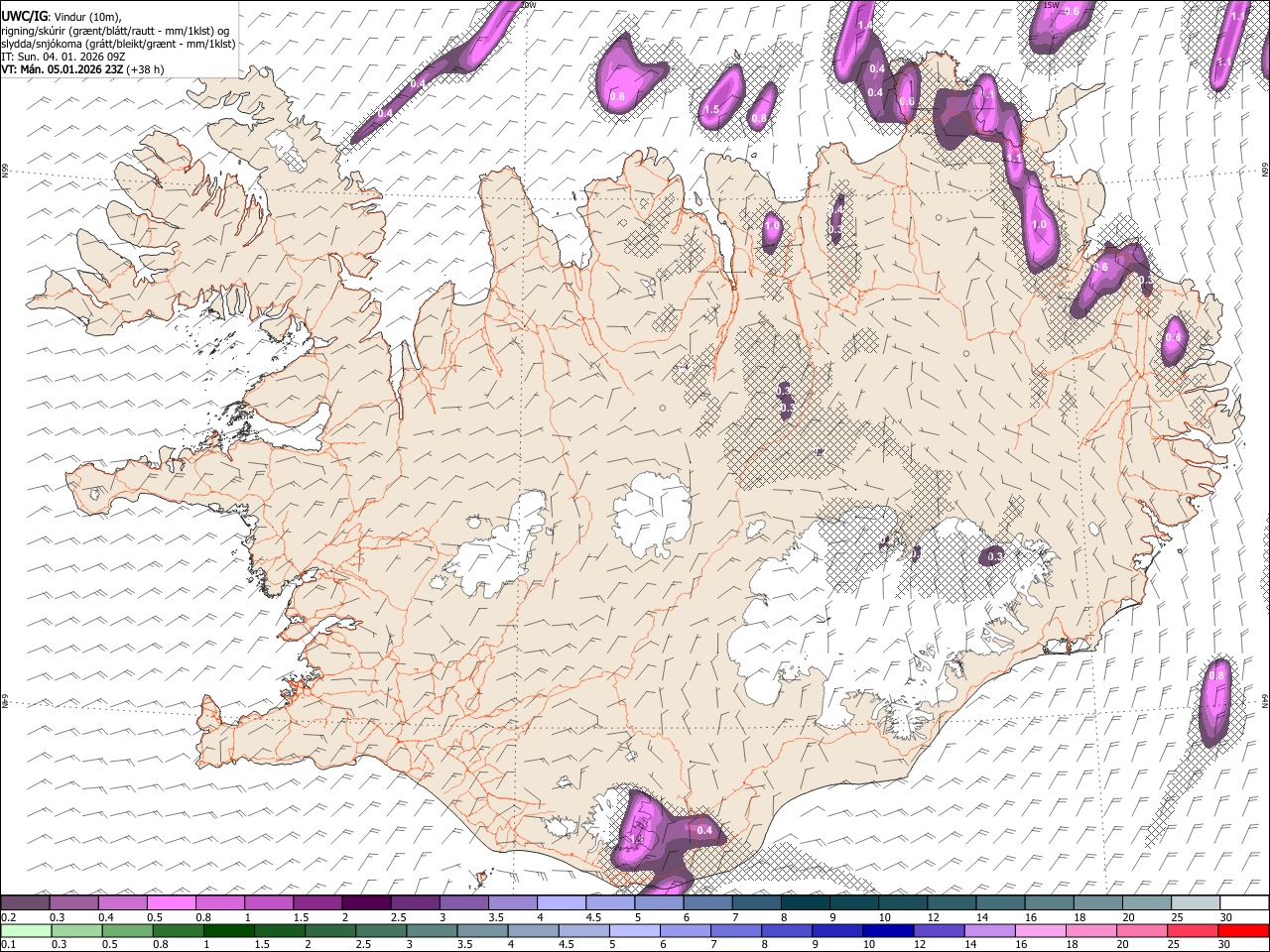Viewport: 1270px width, 952px height.
Task: Click the '1.0' value in the northeast snow band
Action: (x=1040, y=225)
